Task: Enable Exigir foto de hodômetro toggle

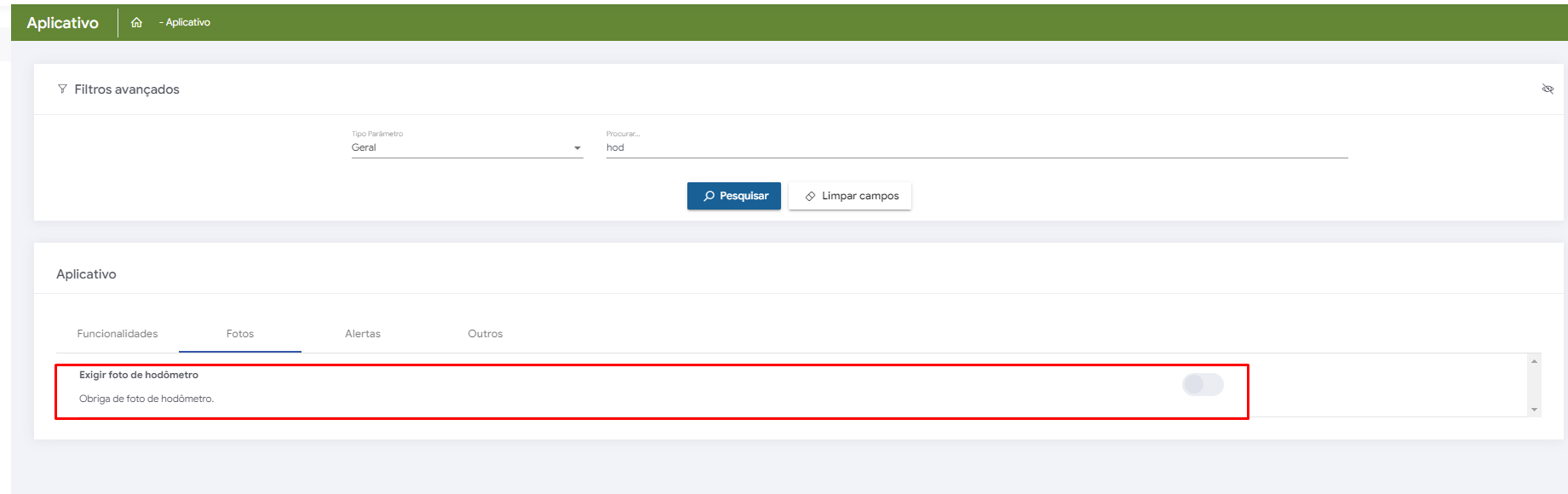Action: click(x=1203, y=385)
